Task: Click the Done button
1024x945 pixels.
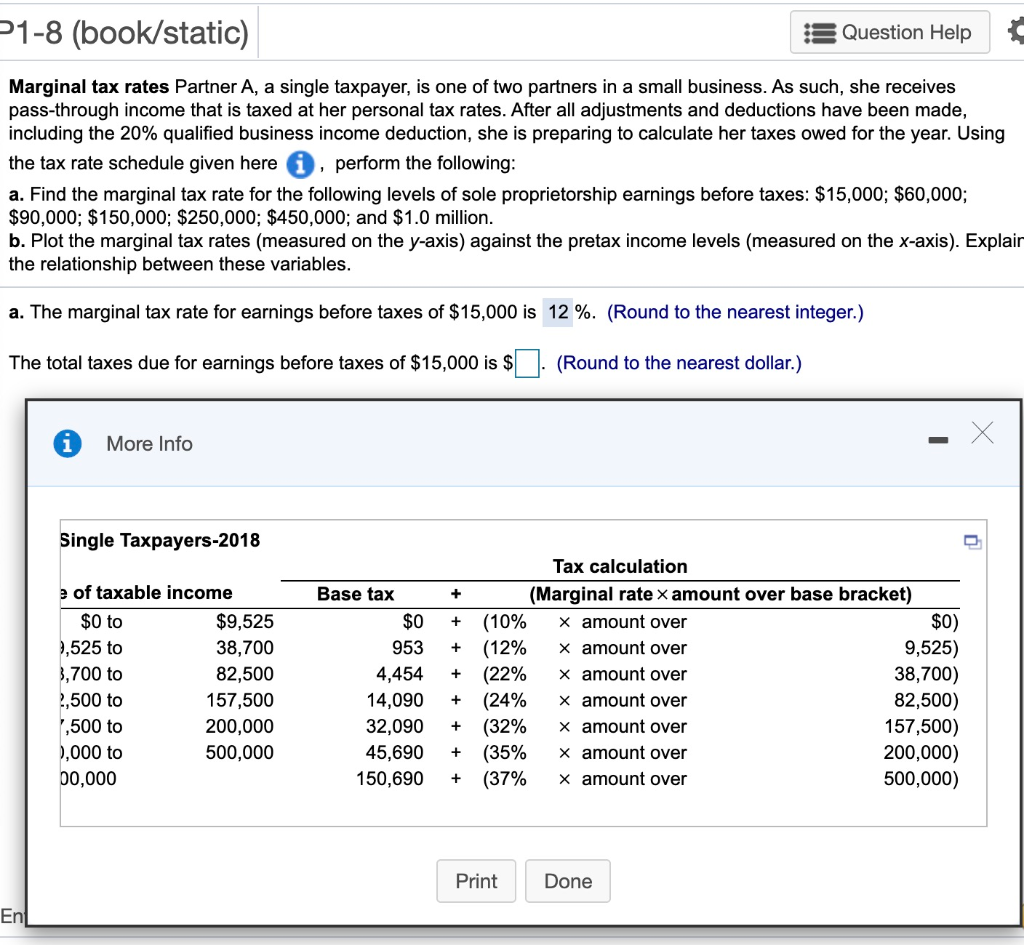Action: pyautogui.click(x=568, y=881)
